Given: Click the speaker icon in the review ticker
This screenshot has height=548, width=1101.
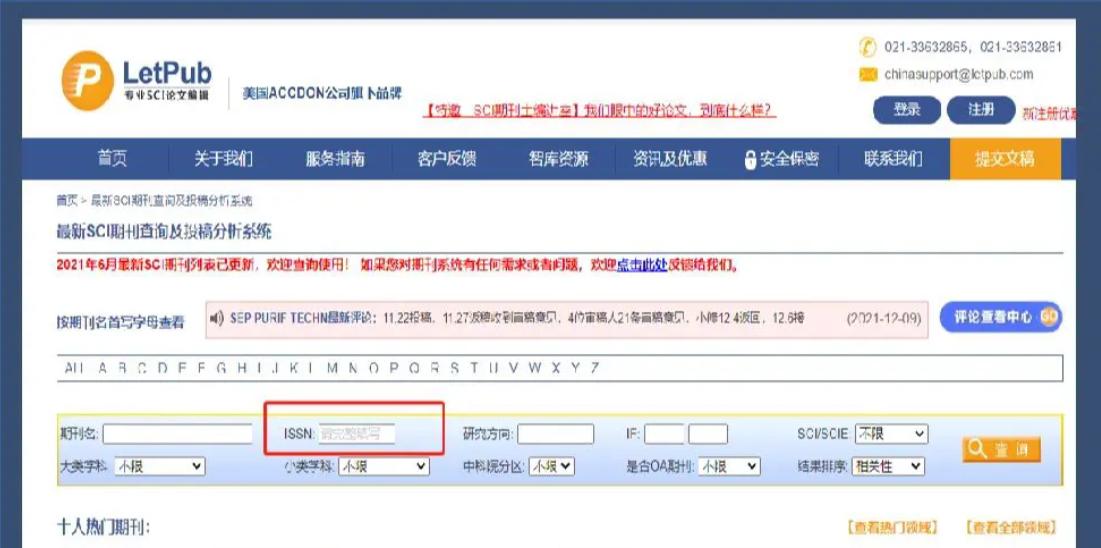Looking at the screenshot, I should (x=217, y=318).
